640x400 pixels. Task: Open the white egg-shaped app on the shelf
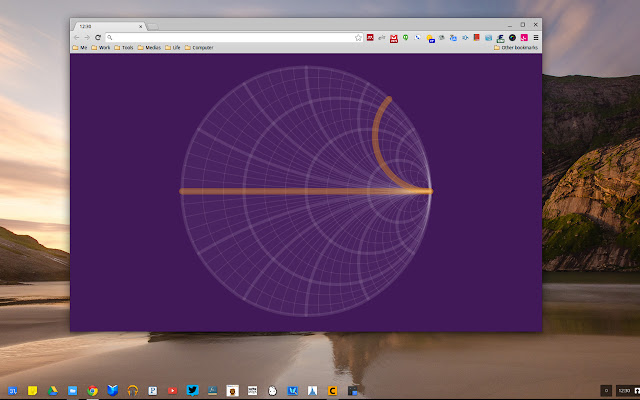pos(272,391)
